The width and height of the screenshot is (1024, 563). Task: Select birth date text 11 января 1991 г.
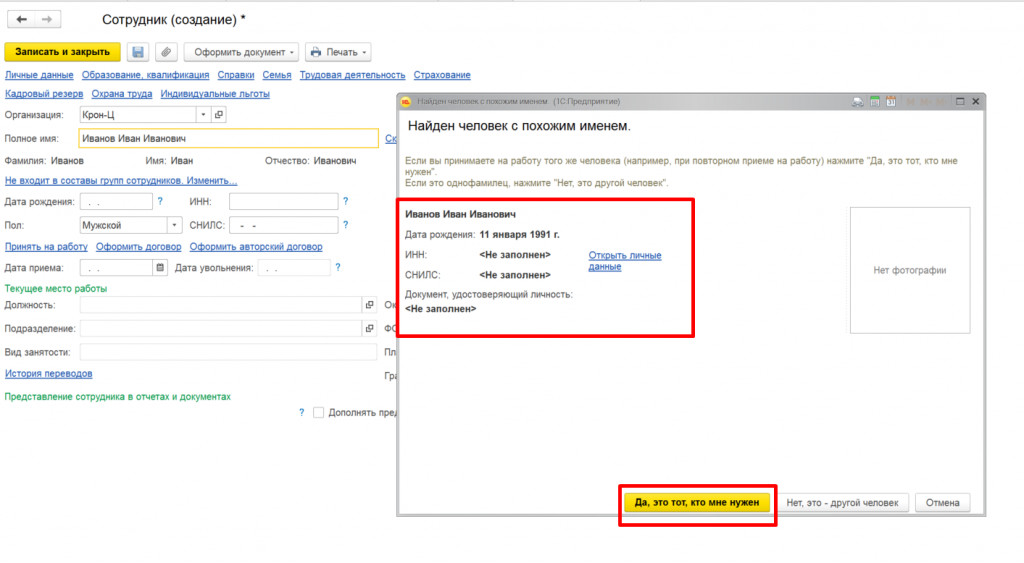click(x=519, y=234)
